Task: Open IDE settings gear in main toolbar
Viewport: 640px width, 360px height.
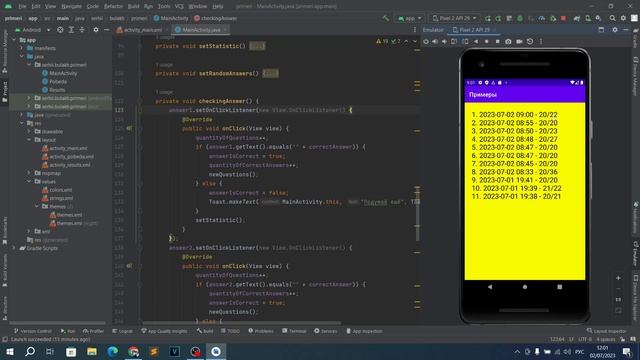Action: pyautogui.click(x=623, y=18)
